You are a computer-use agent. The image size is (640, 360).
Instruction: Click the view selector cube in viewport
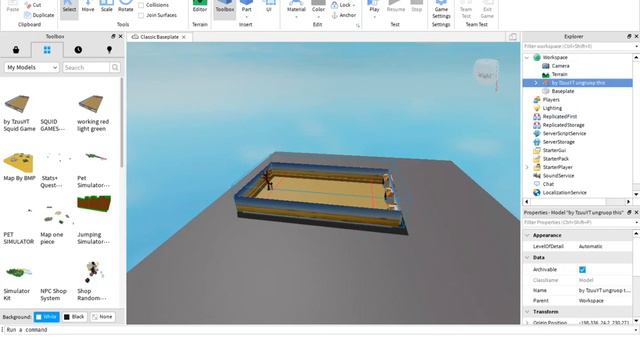(x=486, y=73)
